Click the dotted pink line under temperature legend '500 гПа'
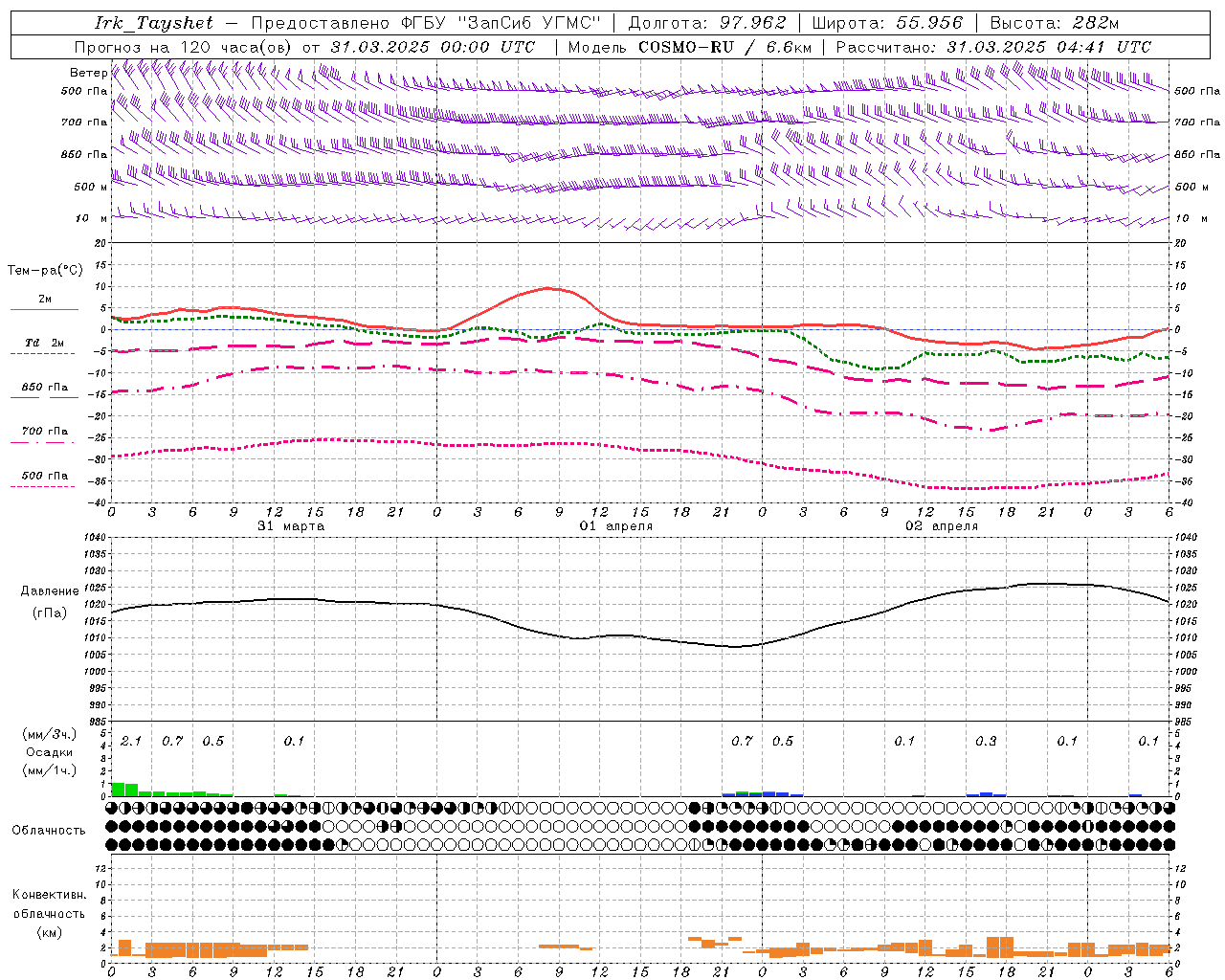Viewport: 1225px width, 980px height. pyautogui.click(x=43, y=487)
